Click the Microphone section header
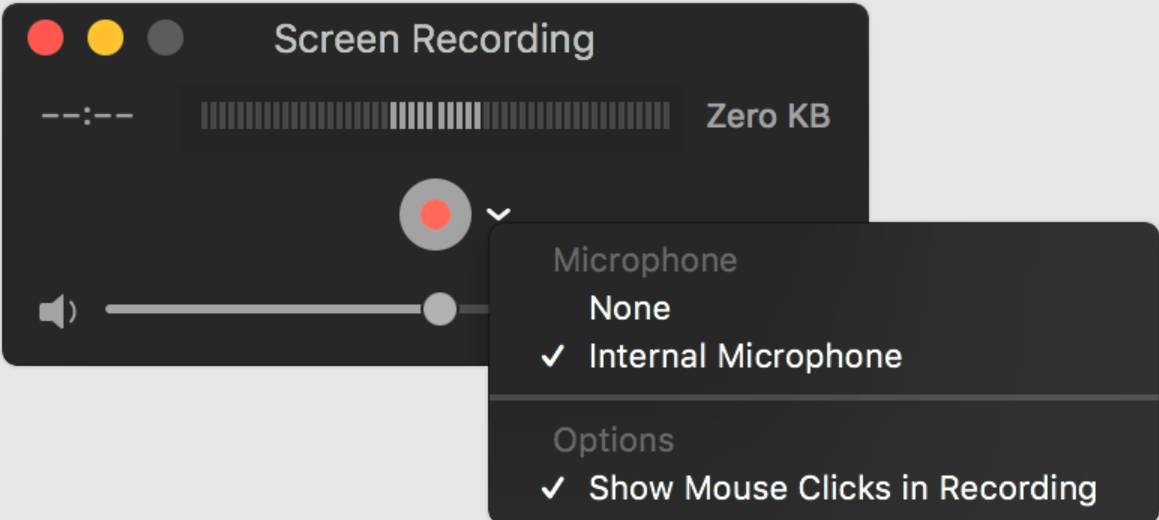This screenshot has height=520, width=1159. coord(645,261)
